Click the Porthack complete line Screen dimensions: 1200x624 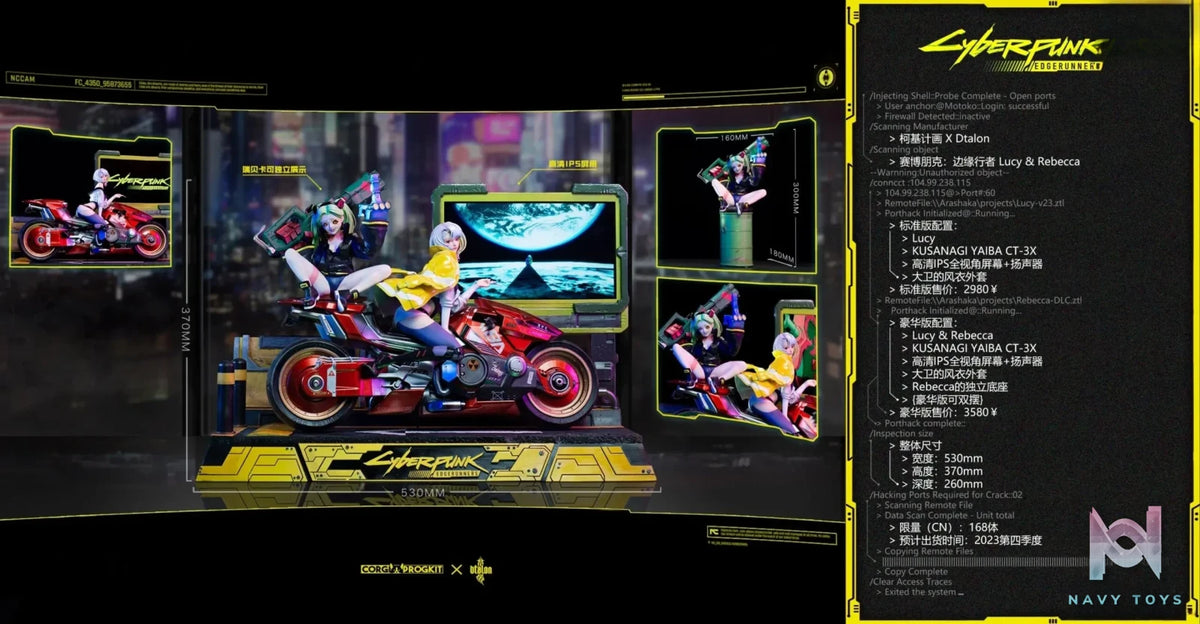click(x=921, y=423)
